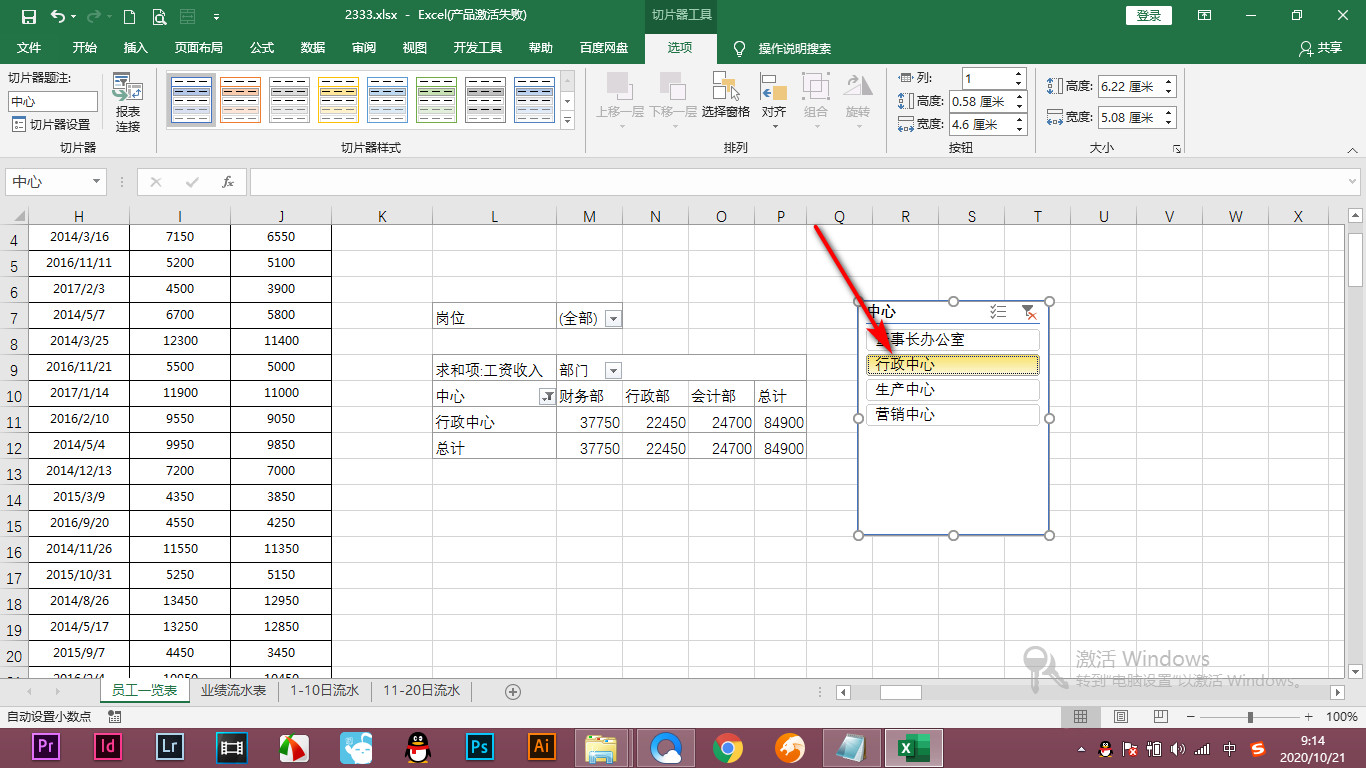Viewport: 1366px width, 768px height.
Task: Open WeChat from the taskbar
Action: pyautogui.click(x=356, y=746)
